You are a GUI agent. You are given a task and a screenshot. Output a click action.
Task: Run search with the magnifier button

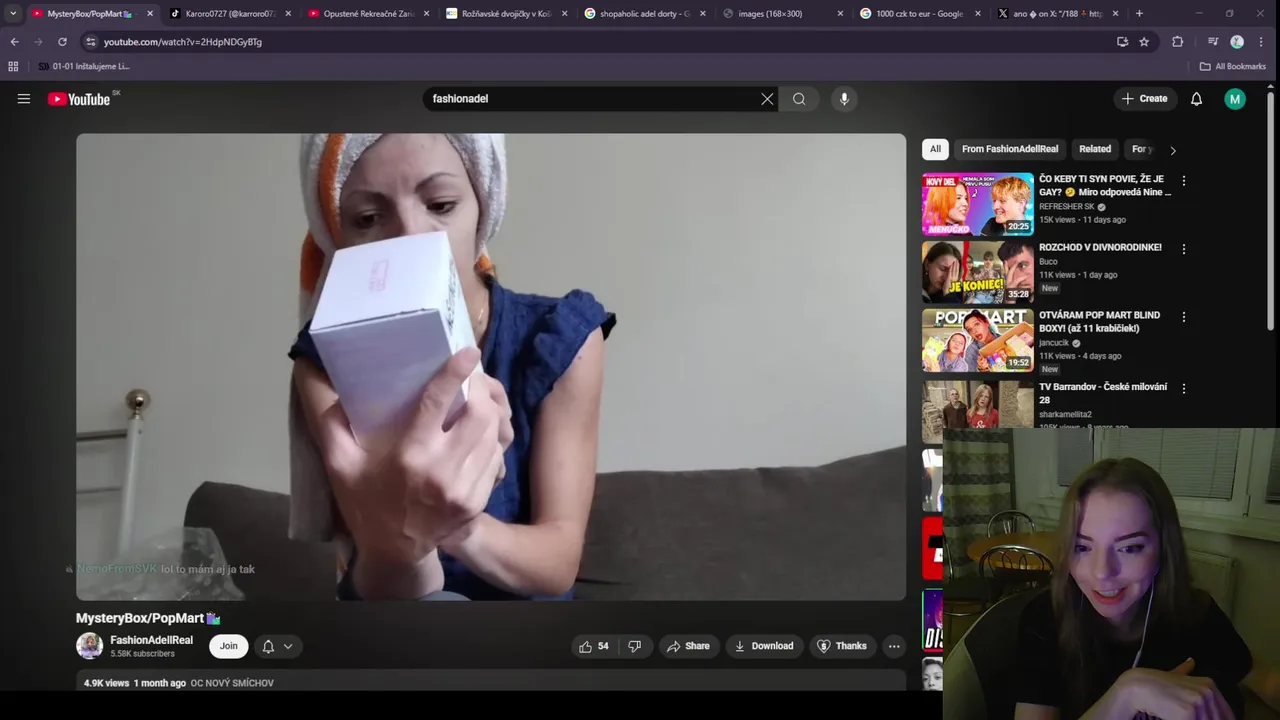[799, 99]
